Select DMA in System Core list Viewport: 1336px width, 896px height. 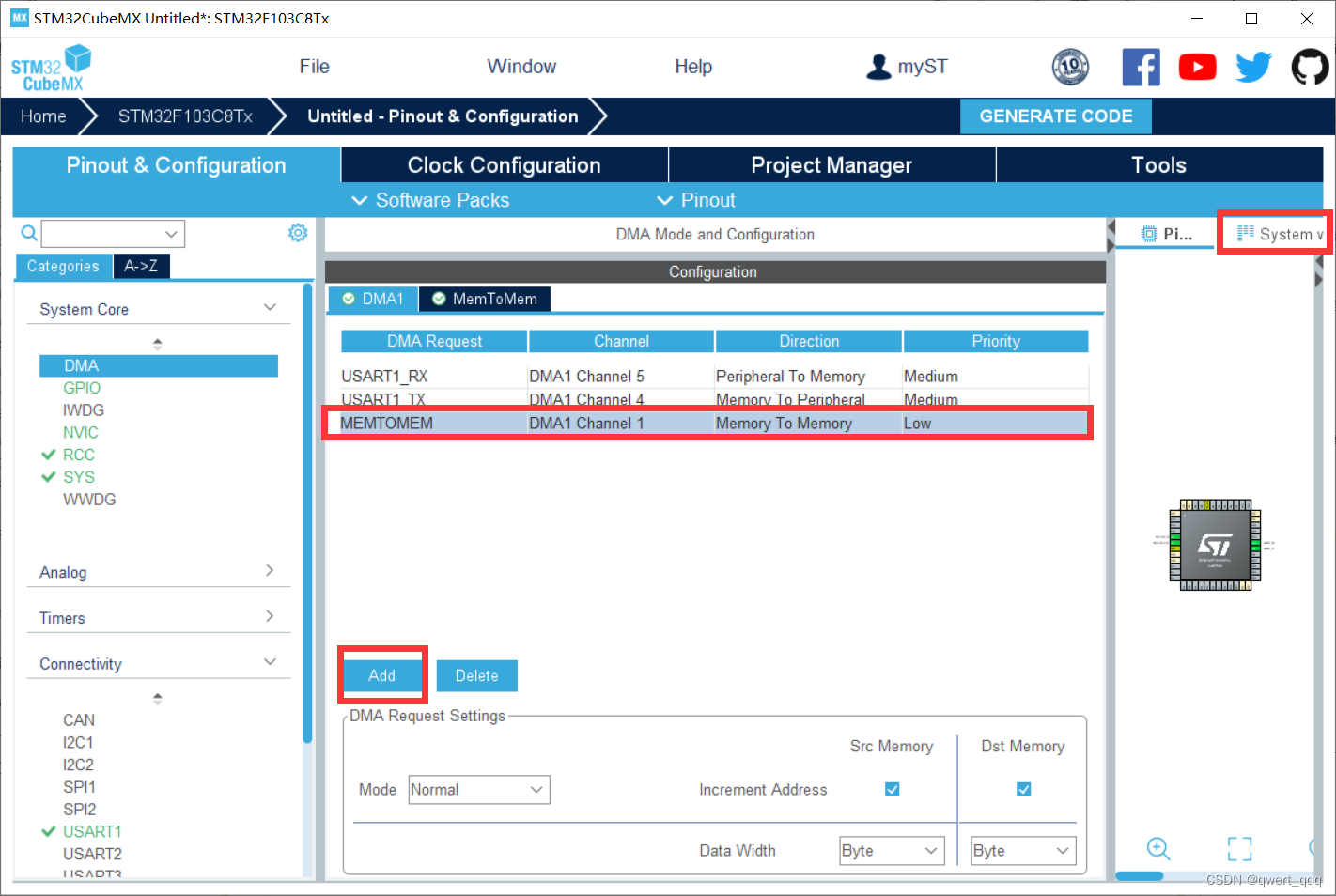(x=159, y=365)
